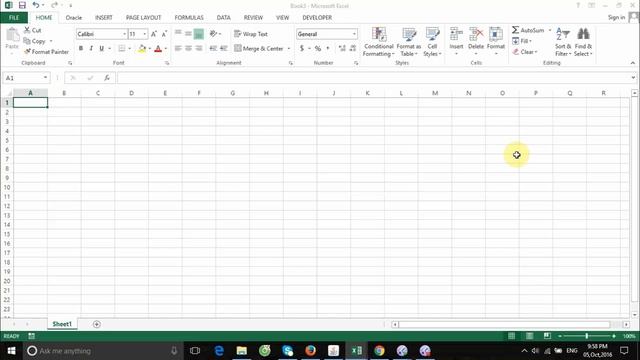Viewport: 640px width, 360px height.
Task: Toggle Italic formatting
Action: click(91, 49)
